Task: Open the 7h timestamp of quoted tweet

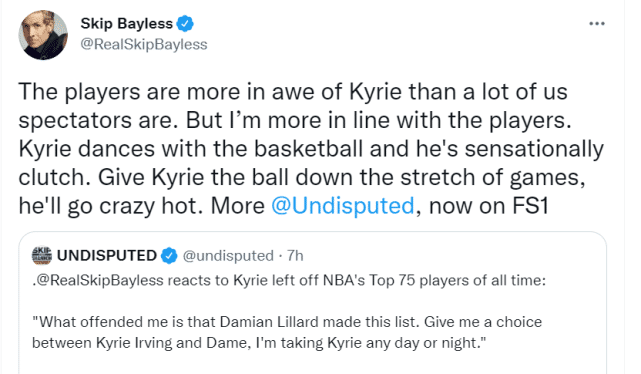Action: 295,255
